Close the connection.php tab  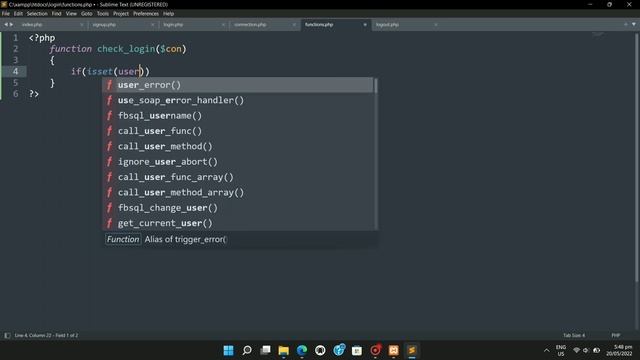[294, 25]
